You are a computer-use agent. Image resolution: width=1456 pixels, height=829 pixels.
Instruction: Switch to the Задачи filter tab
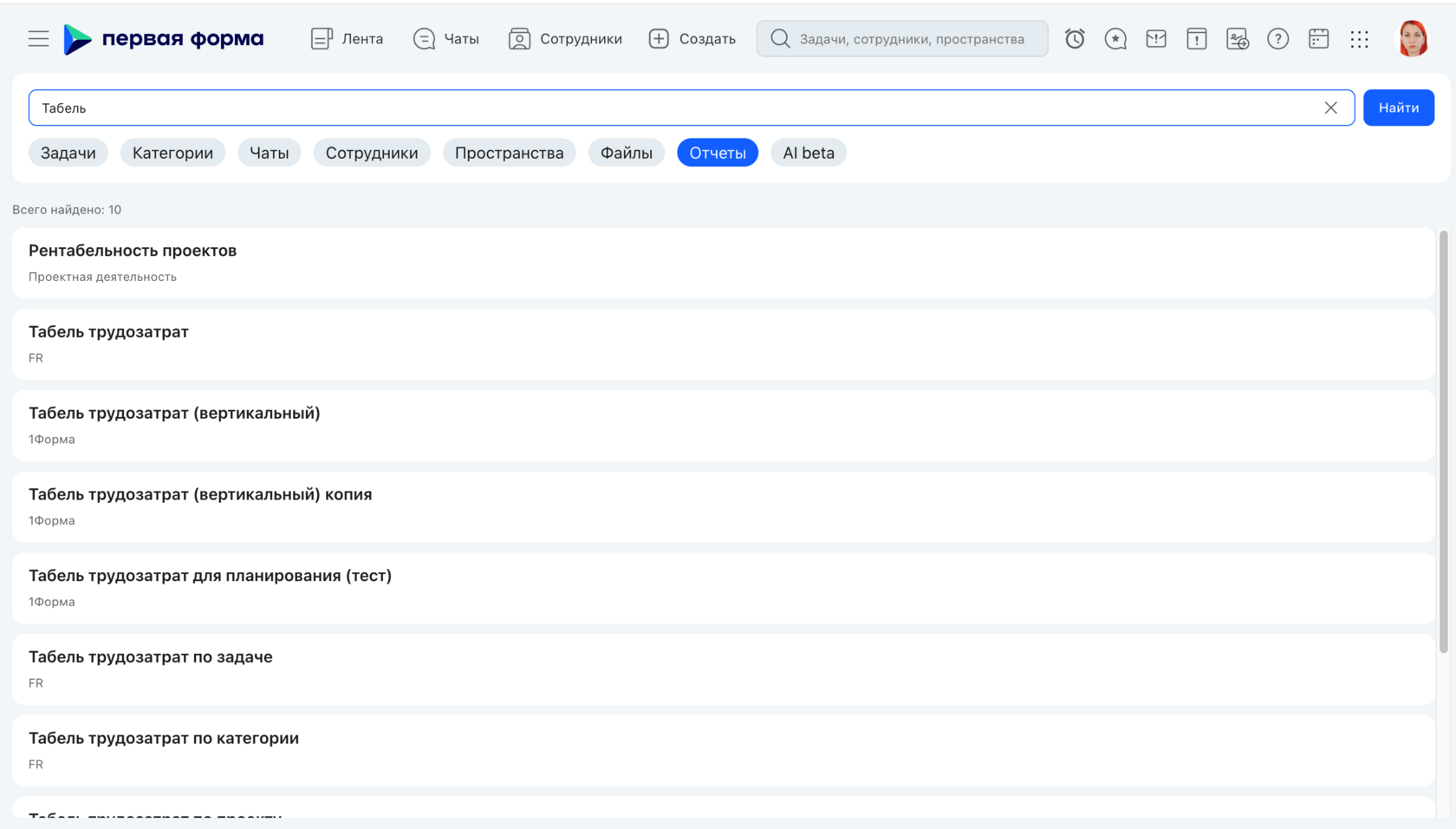68,153
